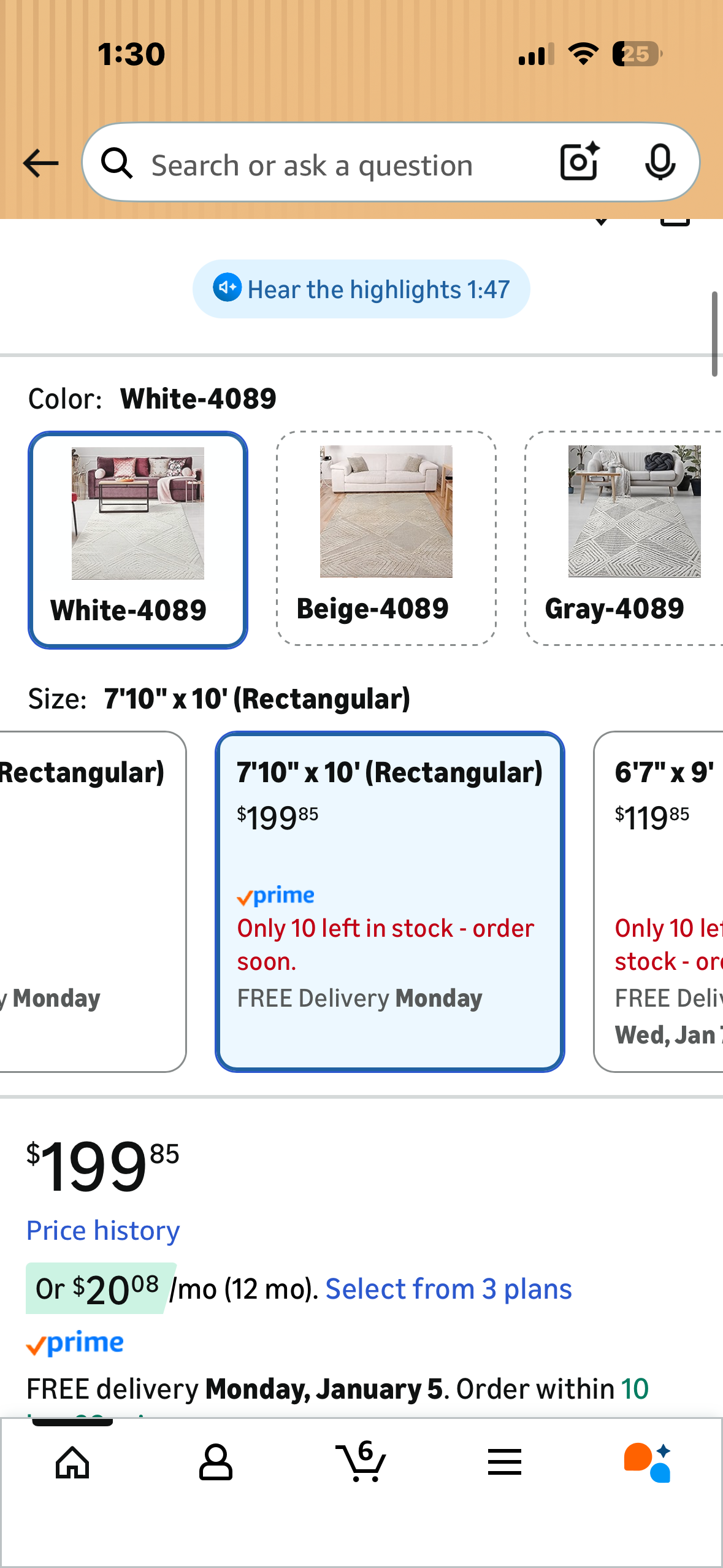Tap the camera lens search icon
The width and height of the screenshot is (723, 1568).
pos(579,162)
